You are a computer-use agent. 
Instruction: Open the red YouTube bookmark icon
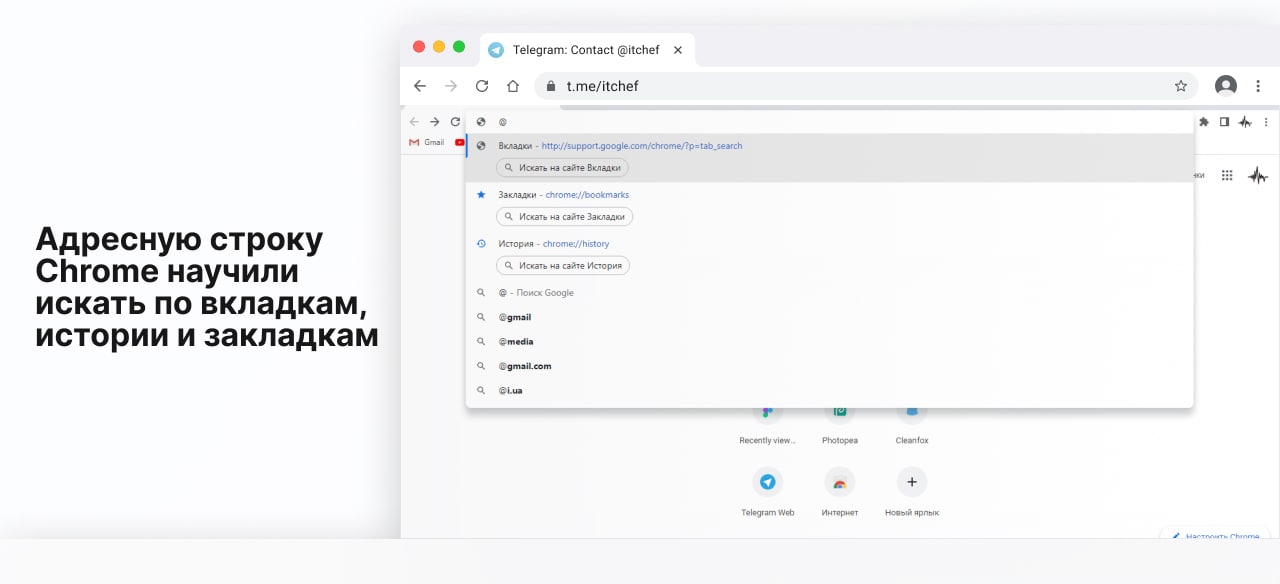click(460, 143)
